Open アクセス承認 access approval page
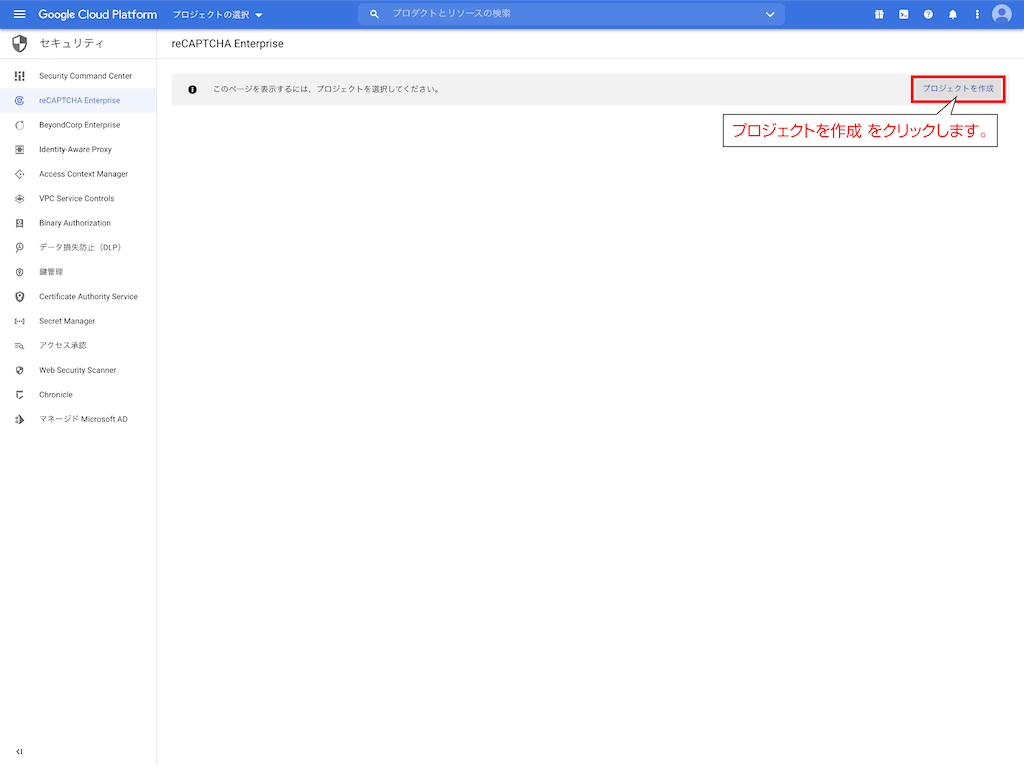 [63, 346]
